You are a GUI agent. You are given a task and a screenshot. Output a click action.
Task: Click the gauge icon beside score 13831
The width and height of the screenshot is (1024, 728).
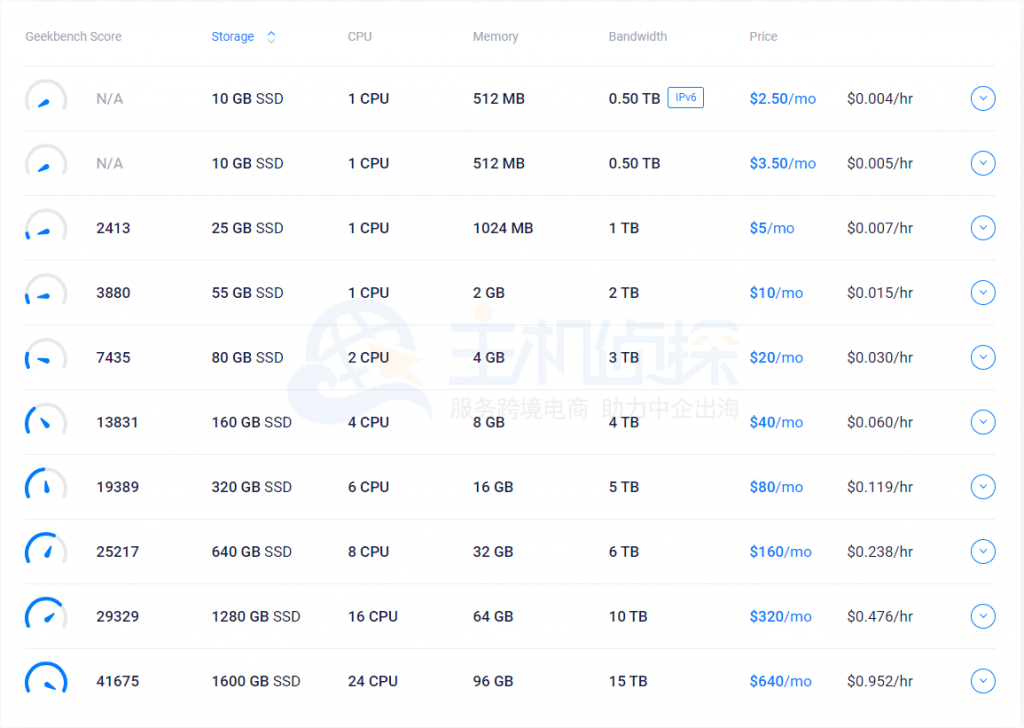point(45,422)
